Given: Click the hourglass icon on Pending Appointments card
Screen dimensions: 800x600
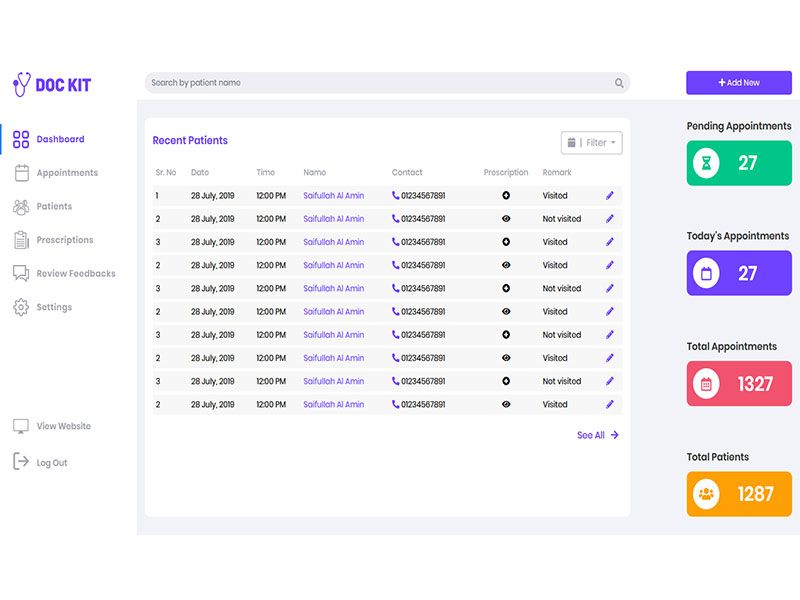Looking at the screenshot, I should tap(707, 163).
